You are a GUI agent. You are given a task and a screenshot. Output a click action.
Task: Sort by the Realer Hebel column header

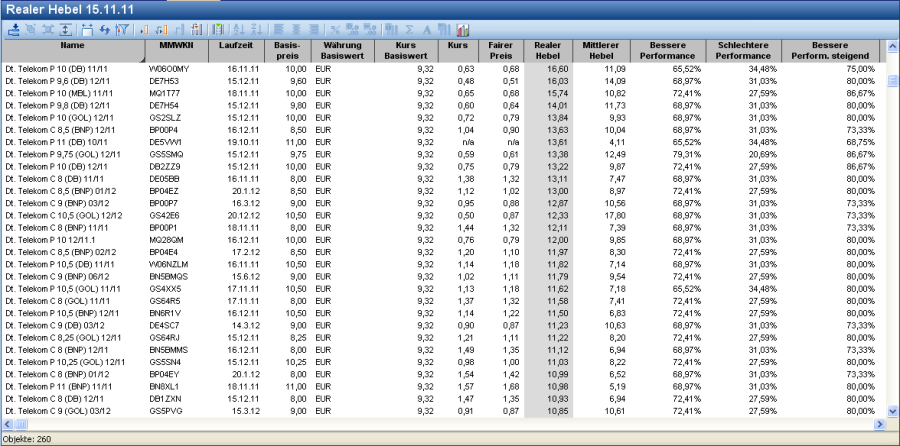pos(548,51)
